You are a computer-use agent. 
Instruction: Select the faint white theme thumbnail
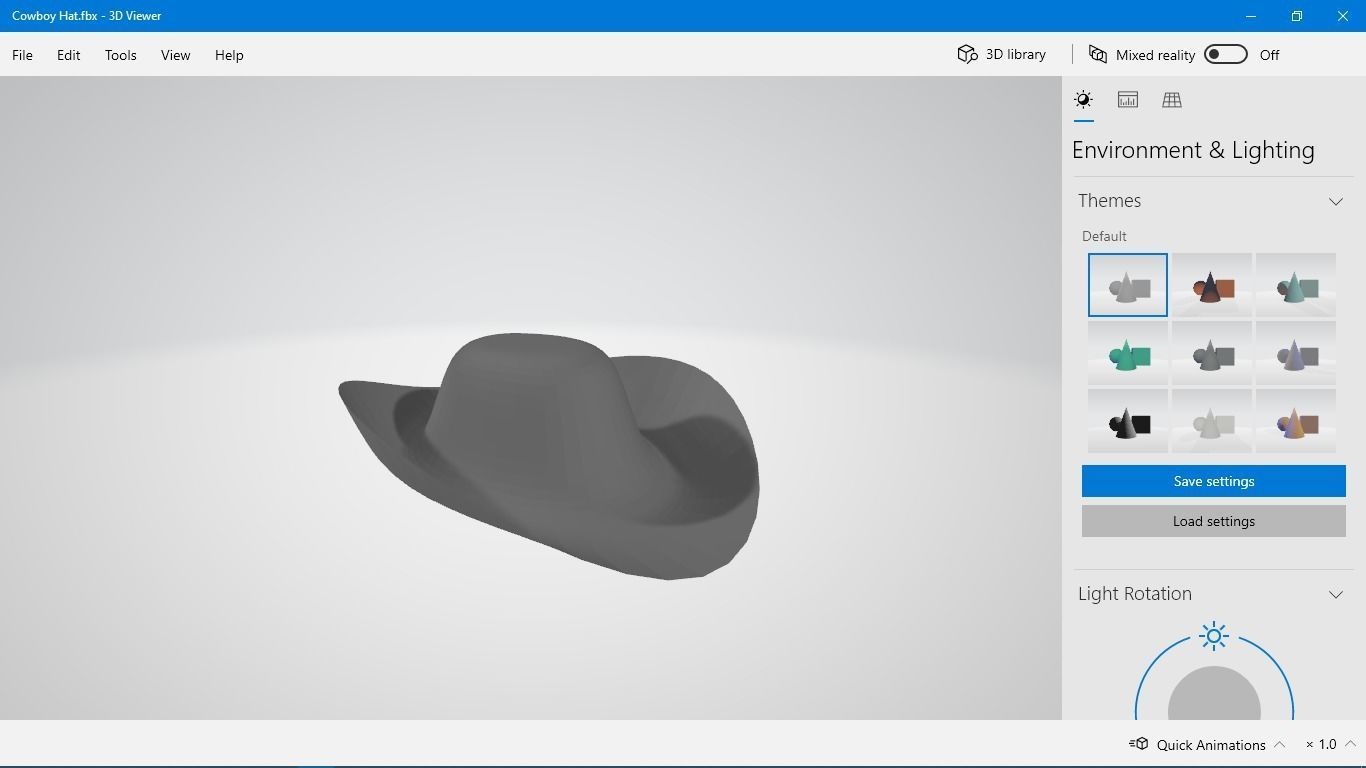coord(1212,421)
